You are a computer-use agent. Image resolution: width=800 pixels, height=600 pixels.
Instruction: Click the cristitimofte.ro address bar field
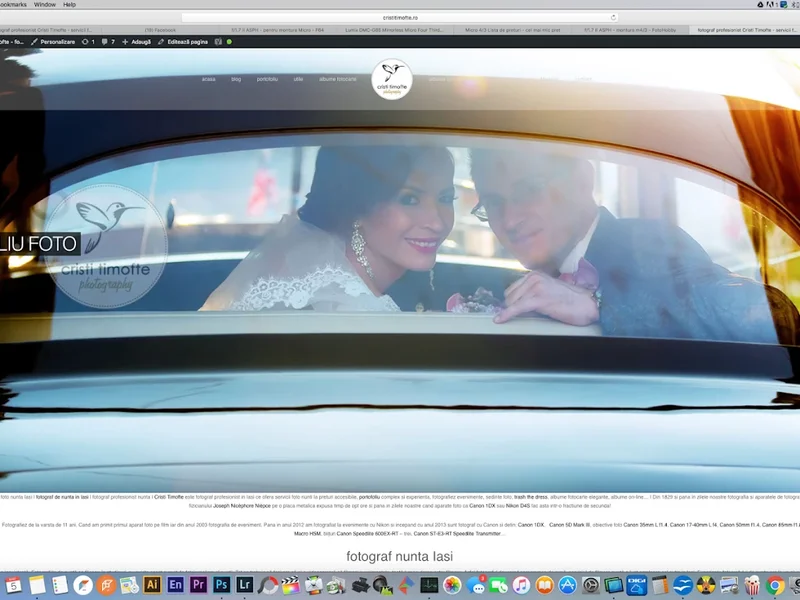(400, 17)
